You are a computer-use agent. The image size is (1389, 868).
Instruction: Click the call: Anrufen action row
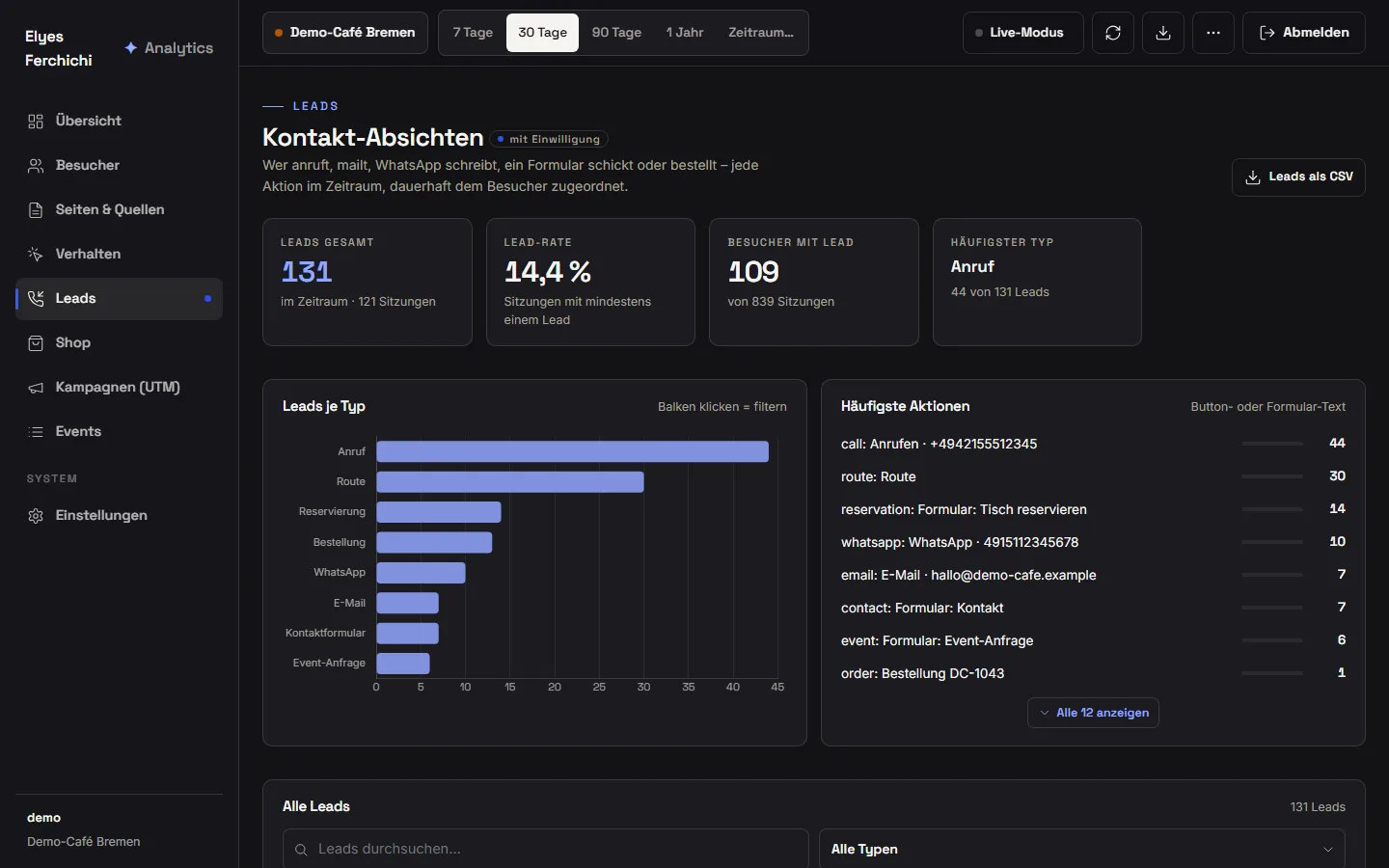1093,444
